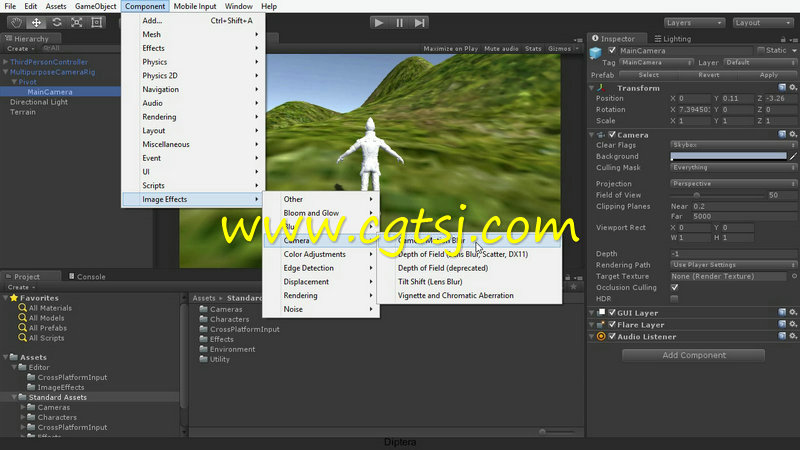
Task: Pick Background color with eyedropper icon
Action: (x=793, y=157)
